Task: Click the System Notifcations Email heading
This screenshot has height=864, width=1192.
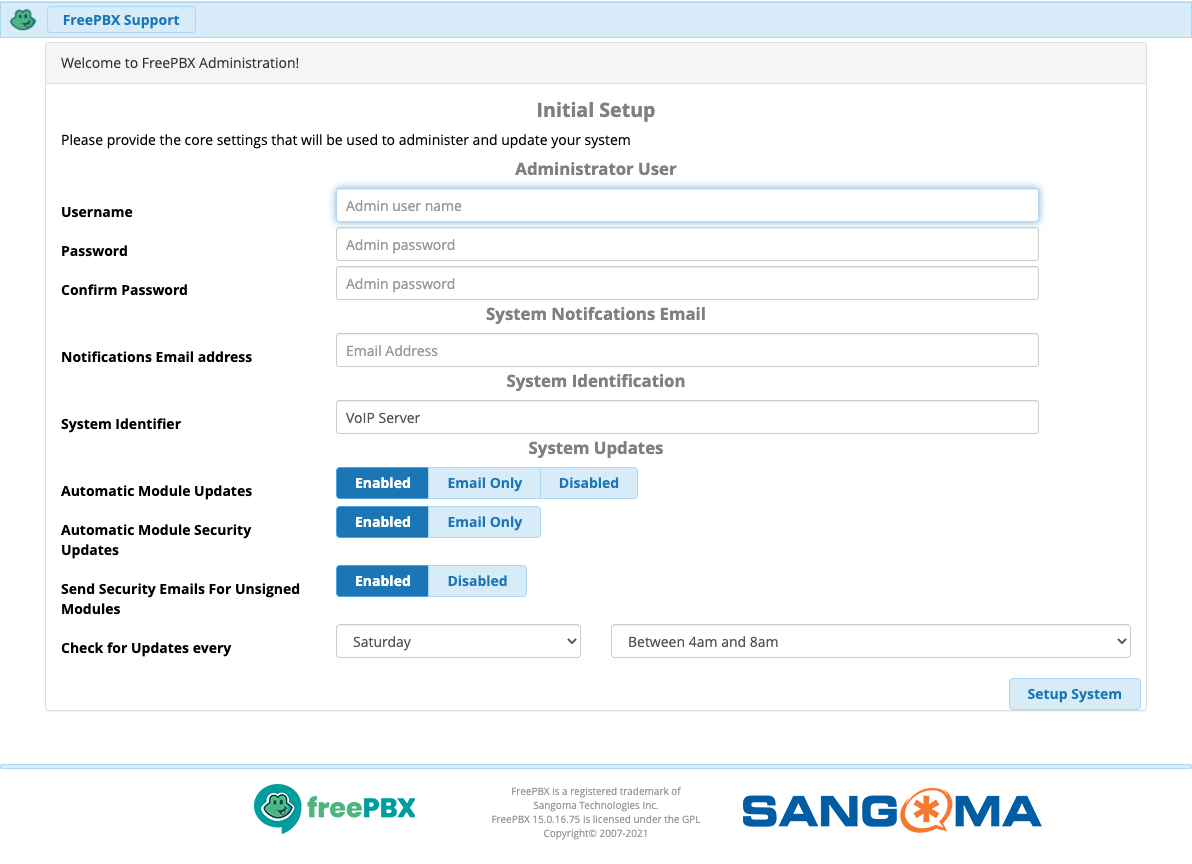Action: coord(596,314)
